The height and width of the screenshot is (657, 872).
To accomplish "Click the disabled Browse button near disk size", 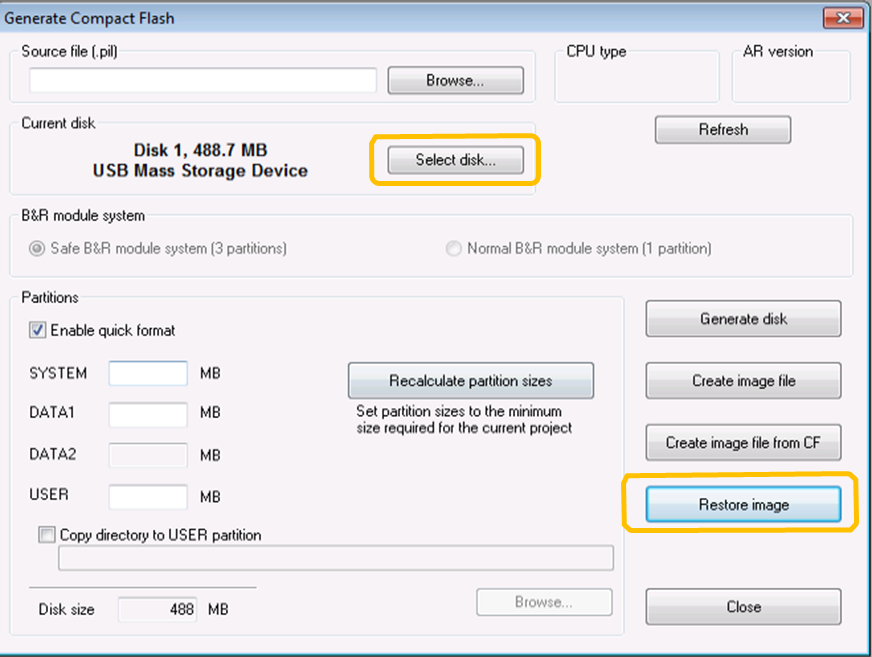I will tap(544, 601).
